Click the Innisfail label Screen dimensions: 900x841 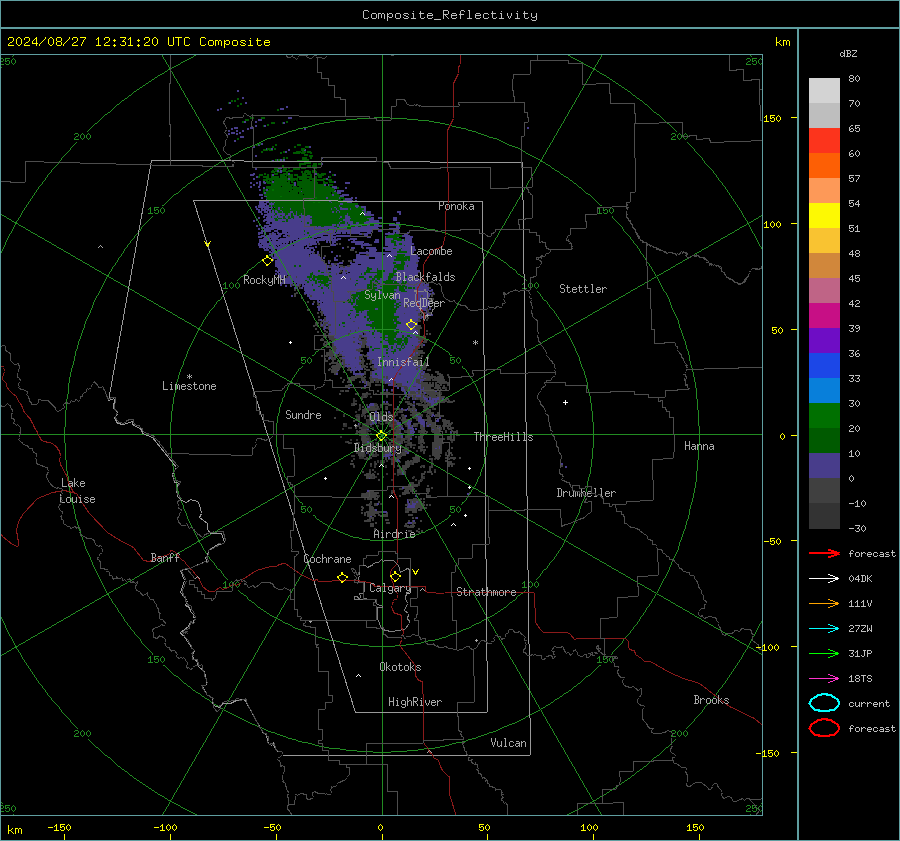click(x=403, y=362)
